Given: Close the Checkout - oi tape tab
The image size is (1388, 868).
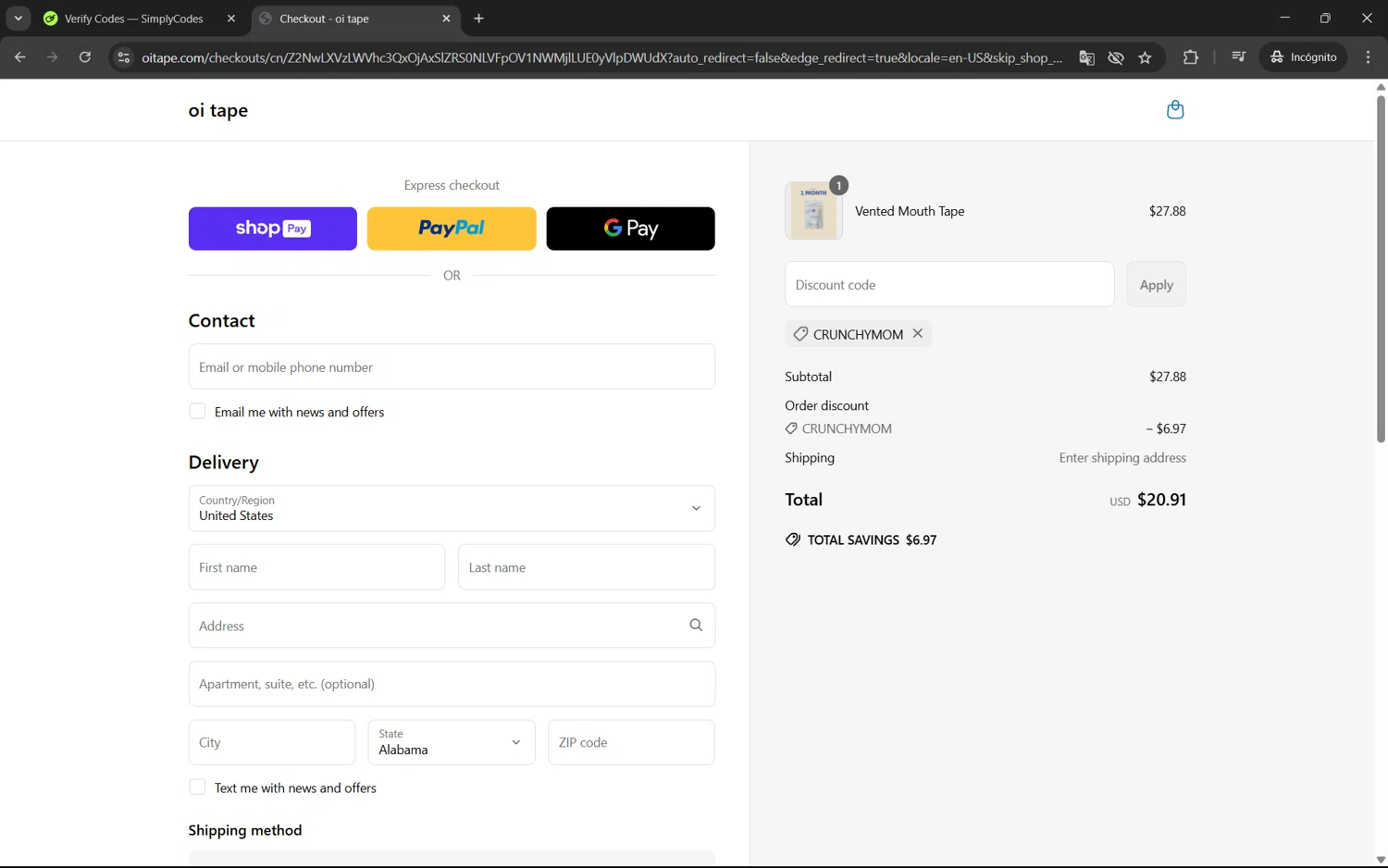Looking at the screenshot, I should (446, 19).
